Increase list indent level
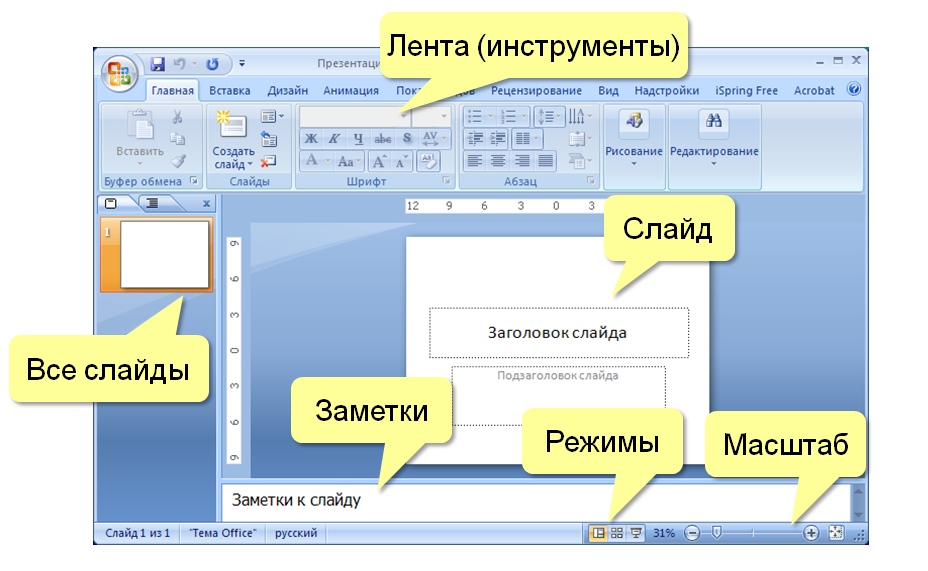This screenshot has height=571, width=928. click(498, 138)
